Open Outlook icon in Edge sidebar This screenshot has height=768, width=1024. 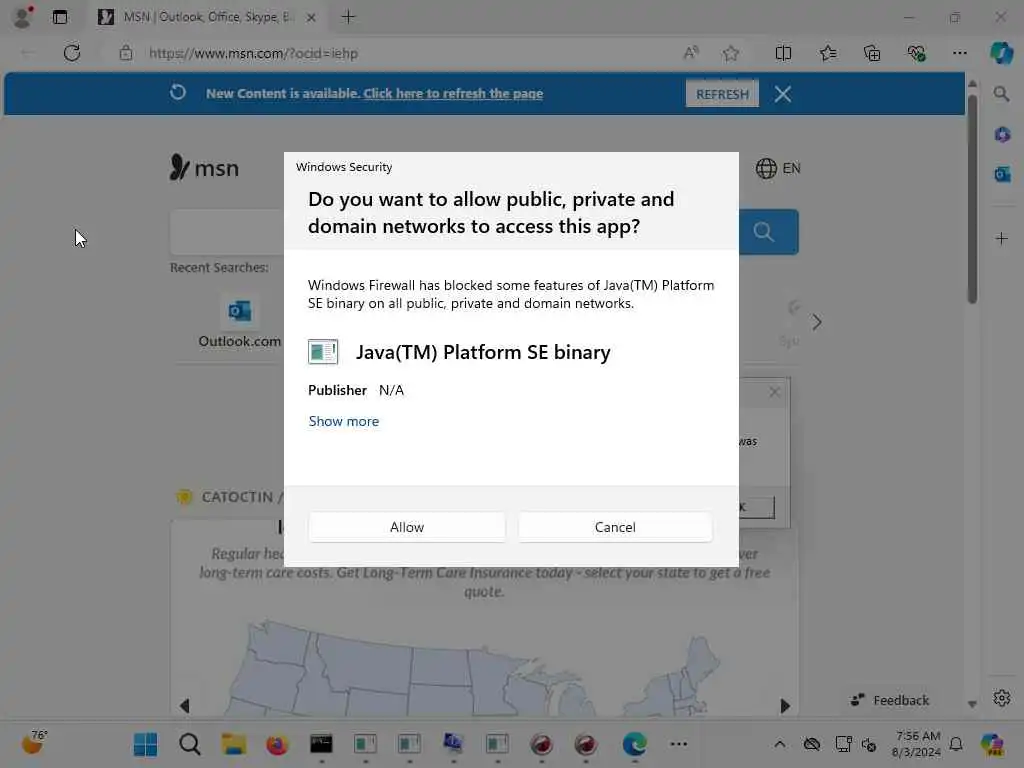(1002, 174)
